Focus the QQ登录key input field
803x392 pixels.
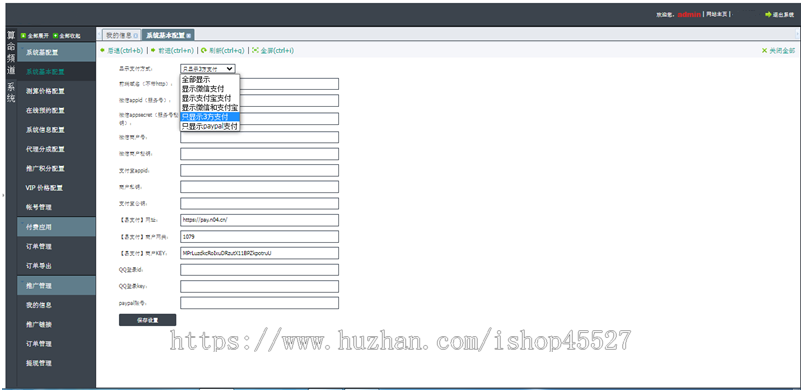(259, 286)
